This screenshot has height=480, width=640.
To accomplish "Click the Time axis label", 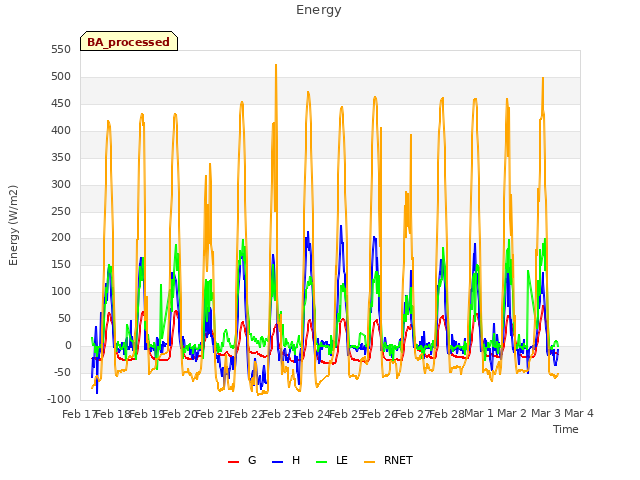I will pyautogui.click(x=565, y=429).
